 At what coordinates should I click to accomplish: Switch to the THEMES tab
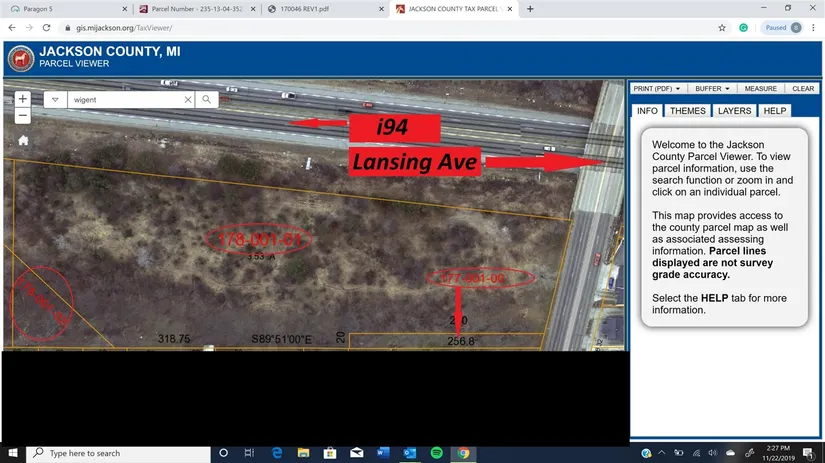click(687, 111)
